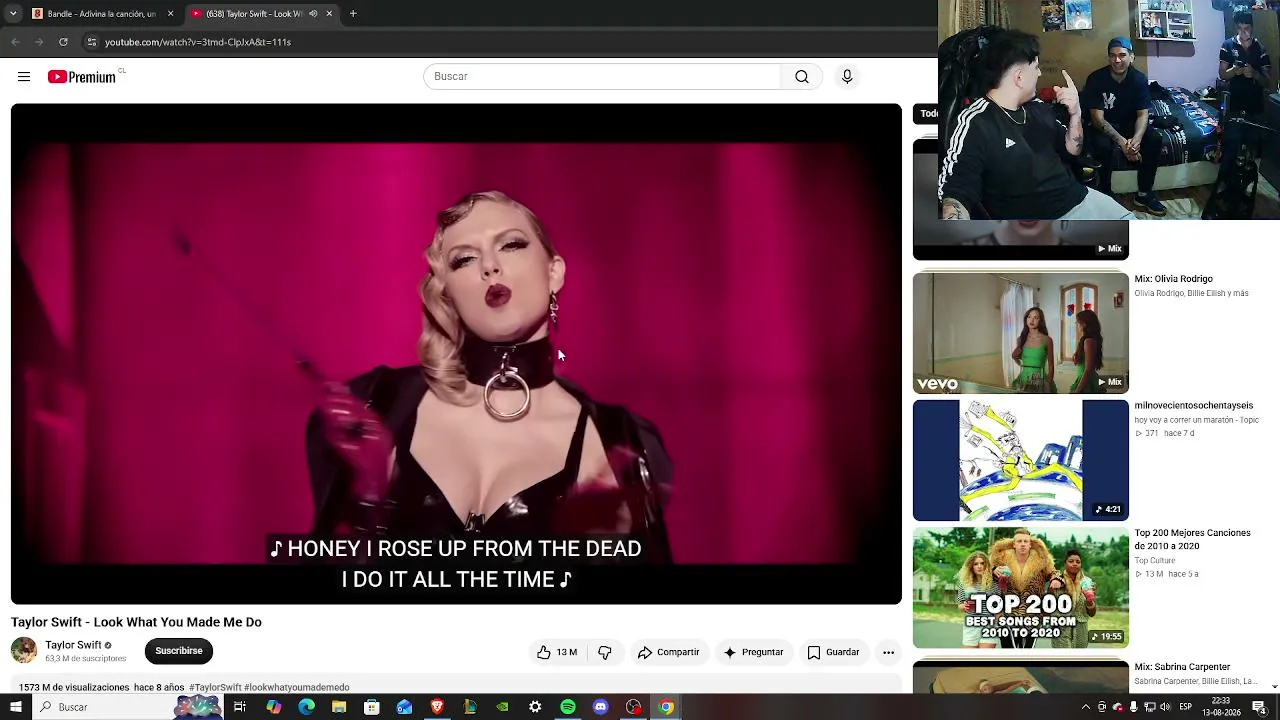1280x720 pixels.
Task: Open Outlook from the taskbar
Action: pos(404,707)
